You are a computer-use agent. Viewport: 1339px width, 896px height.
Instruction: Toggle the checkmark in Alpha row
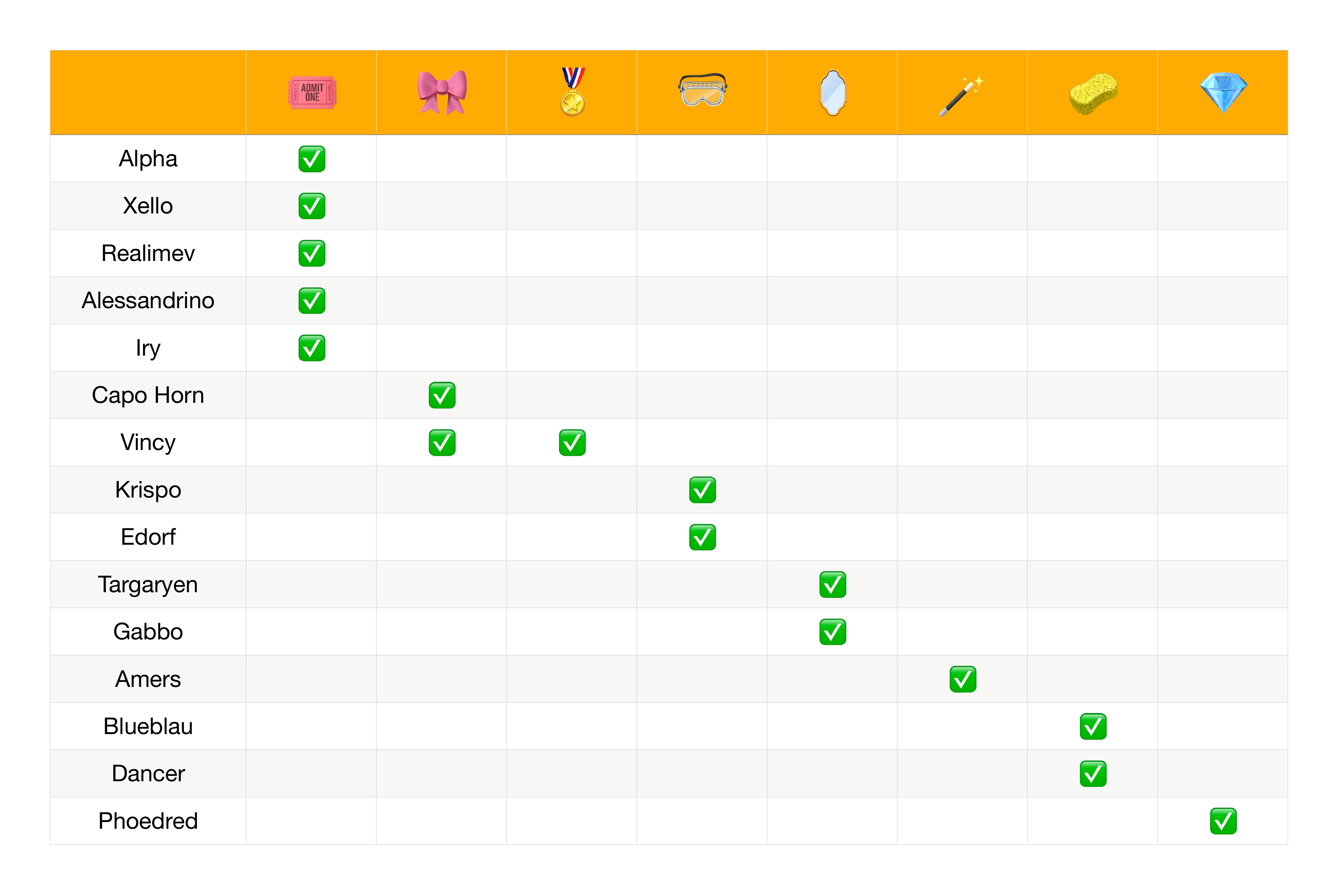coord(312,159)
